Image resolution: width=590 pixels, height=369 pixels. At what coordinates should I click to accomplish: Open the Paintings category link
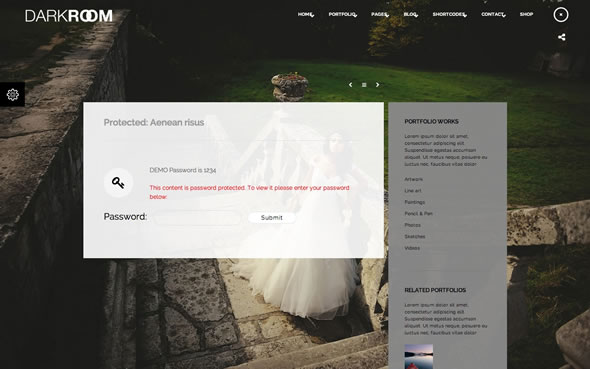point(415,202)
